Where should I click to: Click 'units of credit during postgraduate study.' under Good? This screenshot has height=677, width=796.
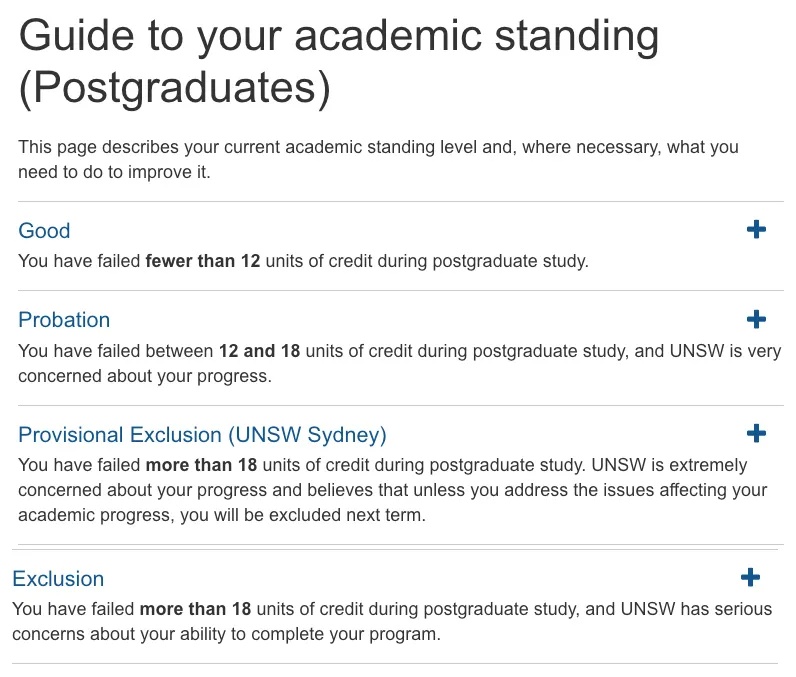click(427, 261)
